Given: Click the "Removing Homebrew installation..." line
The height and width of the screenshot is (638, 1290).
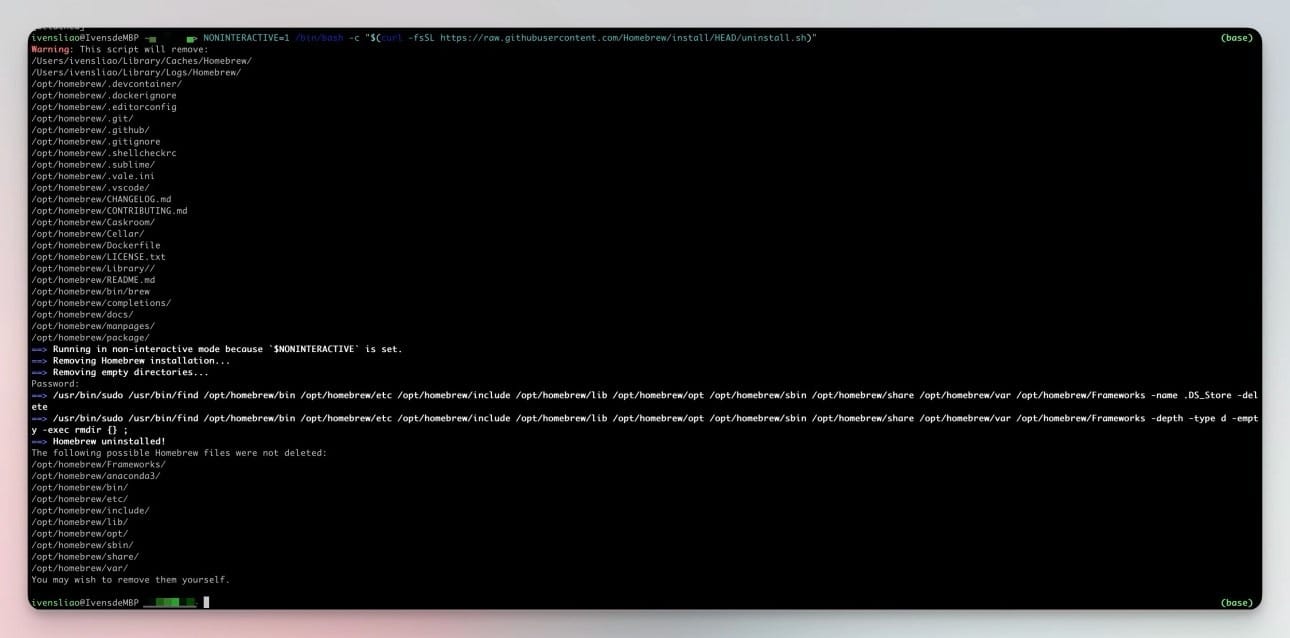Looking at the screenshot, I should pos(141,360).
